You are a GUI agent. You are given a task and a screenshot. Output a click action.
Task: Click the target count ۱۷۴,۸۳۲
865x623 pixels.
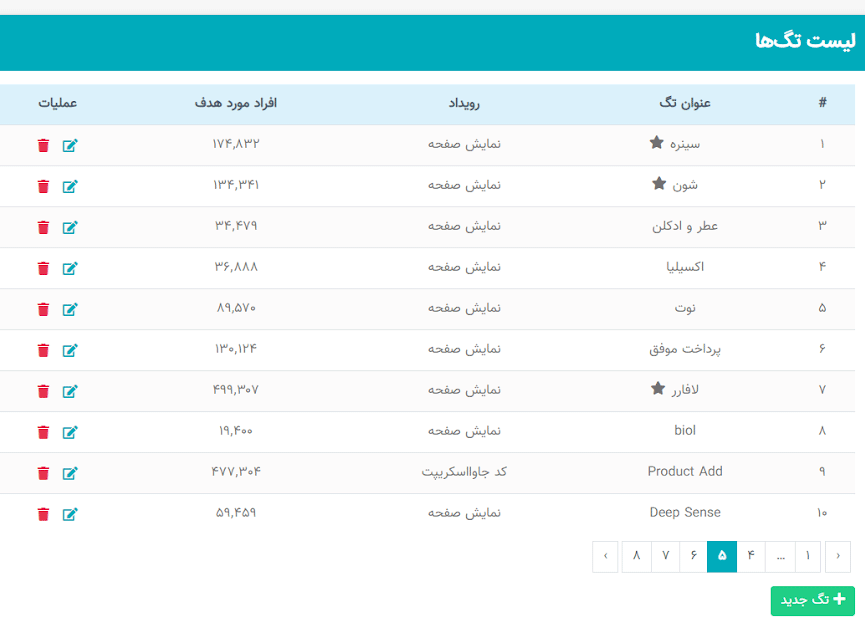point(236,144)
